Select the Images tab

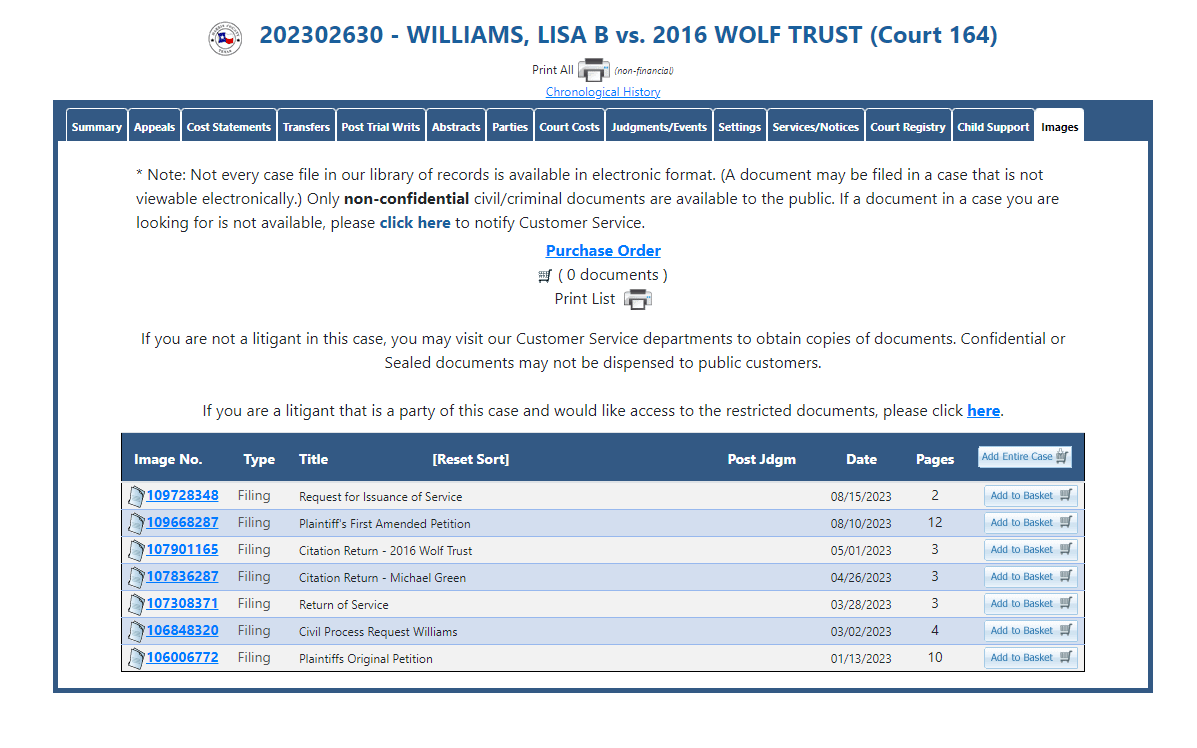pyautogui.click(x=1060, y=127)
